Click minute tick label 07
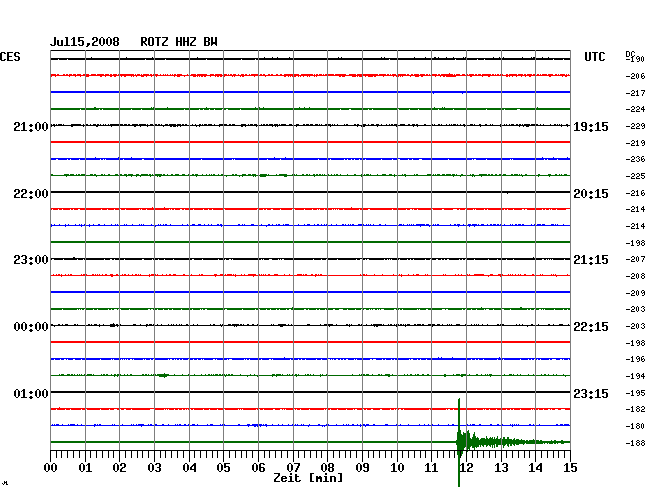This screenshot has height=494, width=650. click(293, 468)
